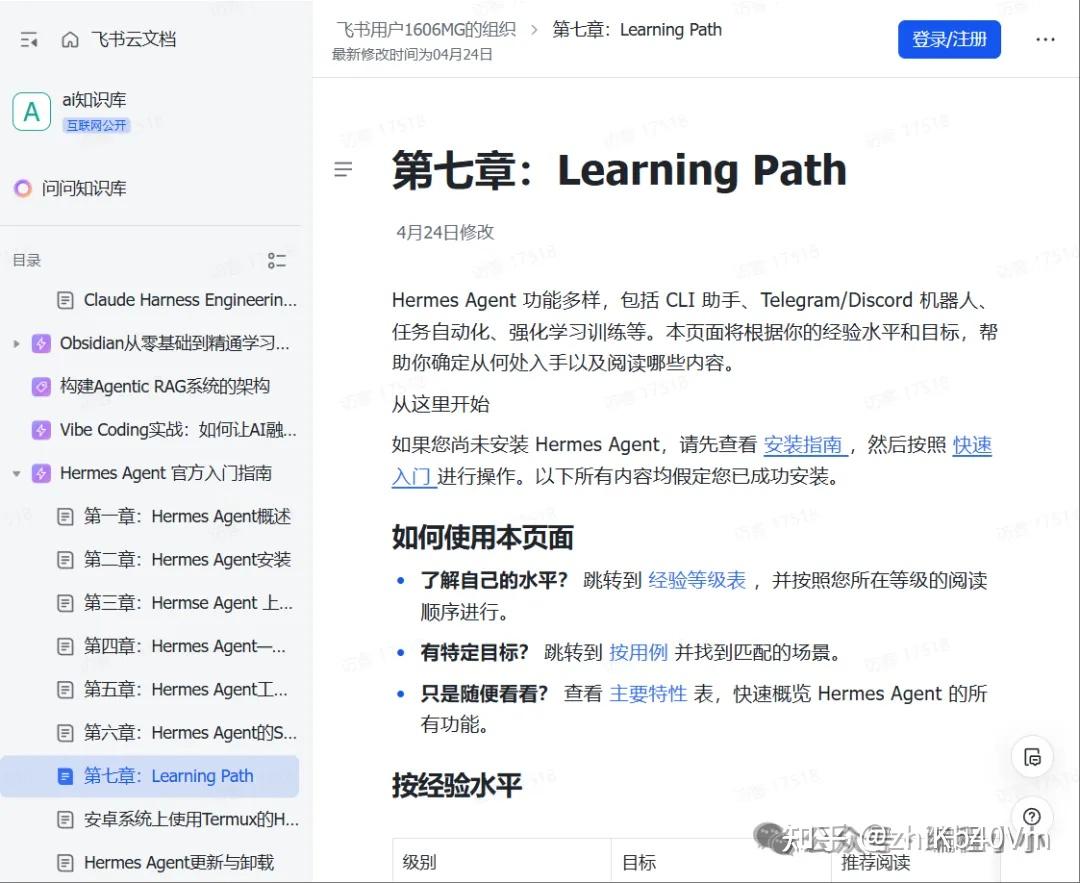Click the 目录 section label
This screenshot has height=883, width=1080.
click(27, 260)
